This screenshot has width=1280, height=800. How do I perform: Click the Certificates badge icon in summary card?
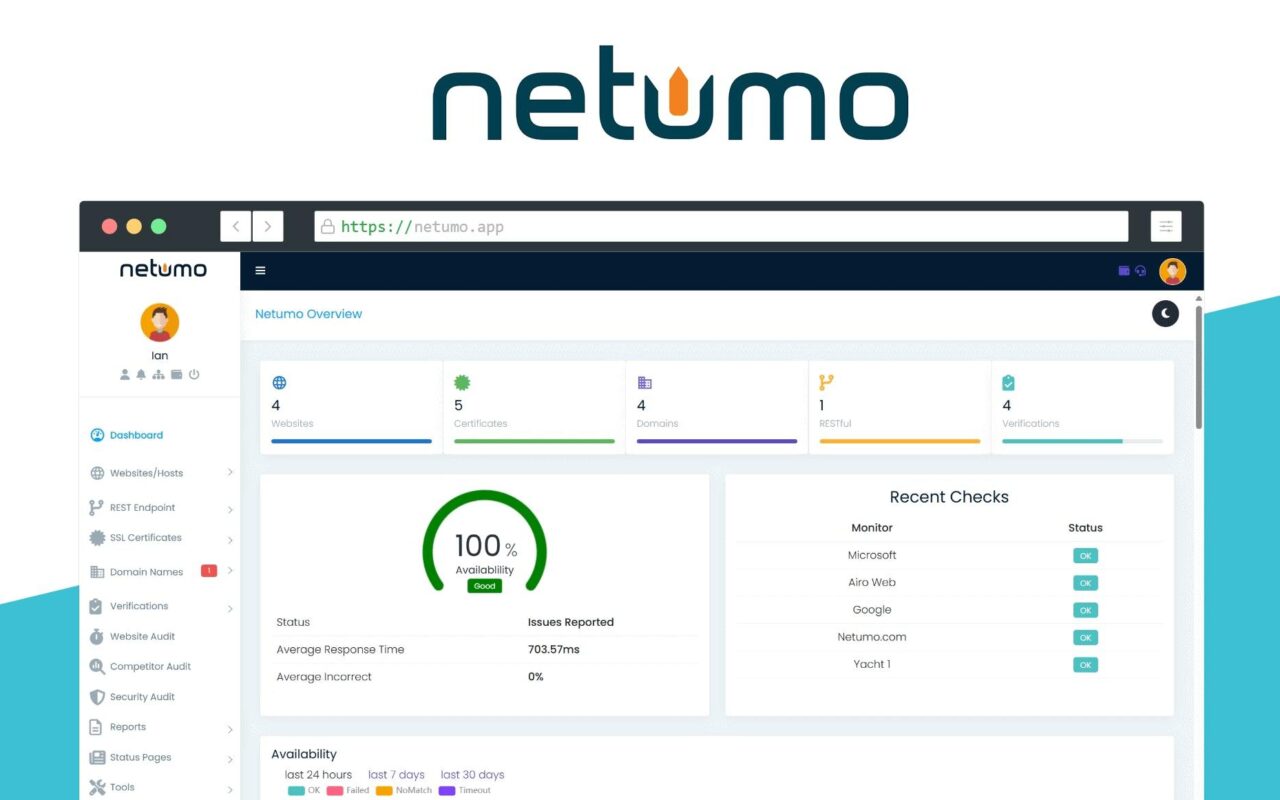[x=462, y=382]
